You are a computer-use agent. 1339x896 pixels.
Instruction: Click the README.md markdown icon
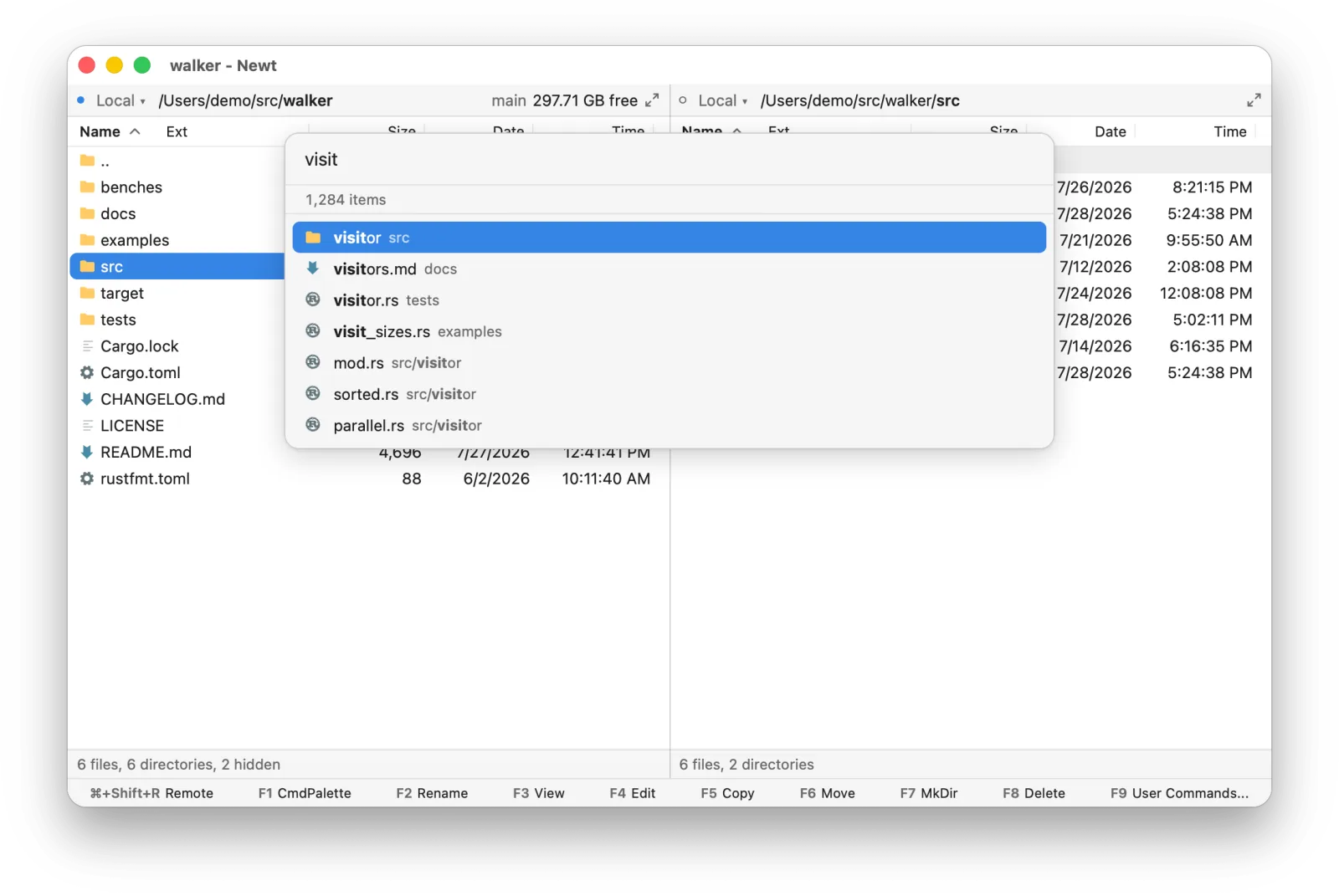pyautogui.click(x=87, y=452)
